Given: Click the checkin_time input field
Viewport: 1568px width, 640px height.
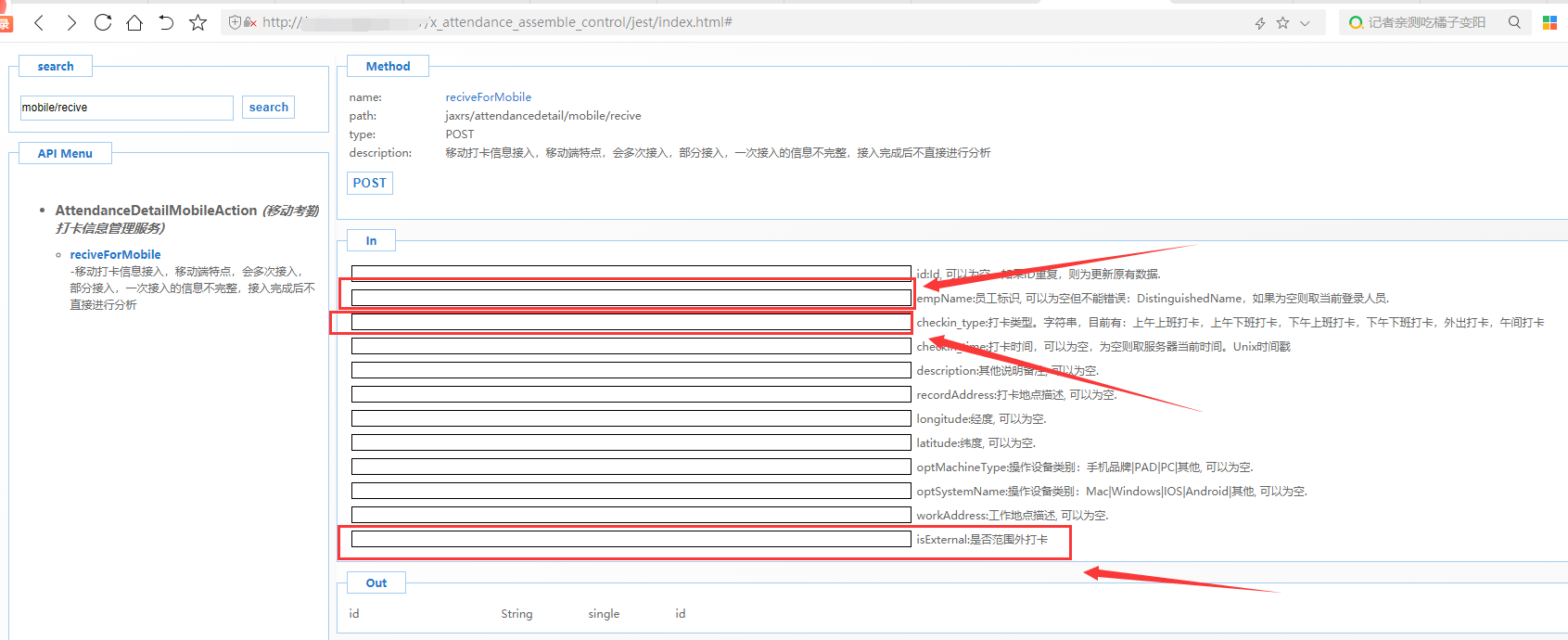Looking at the screenshot, I should (x=631, y=346).
